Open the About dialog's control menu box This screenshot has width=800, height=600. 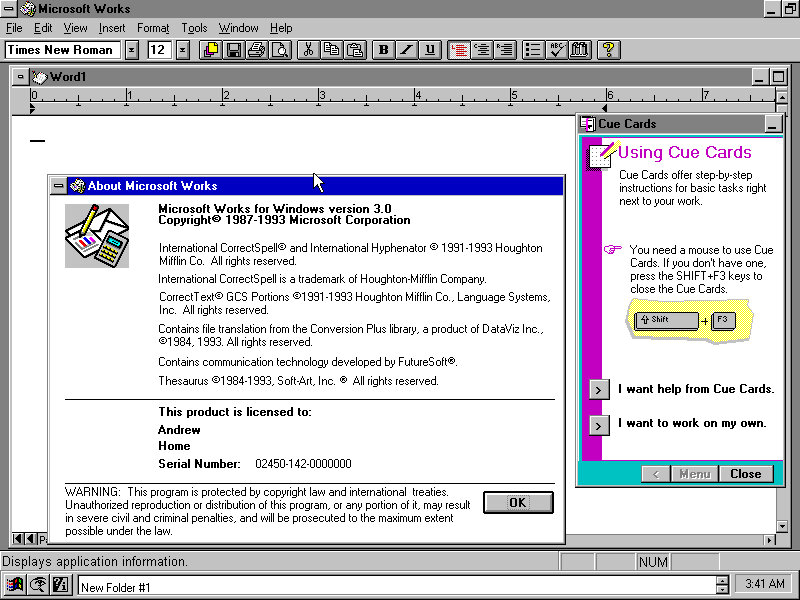point(58,186)
